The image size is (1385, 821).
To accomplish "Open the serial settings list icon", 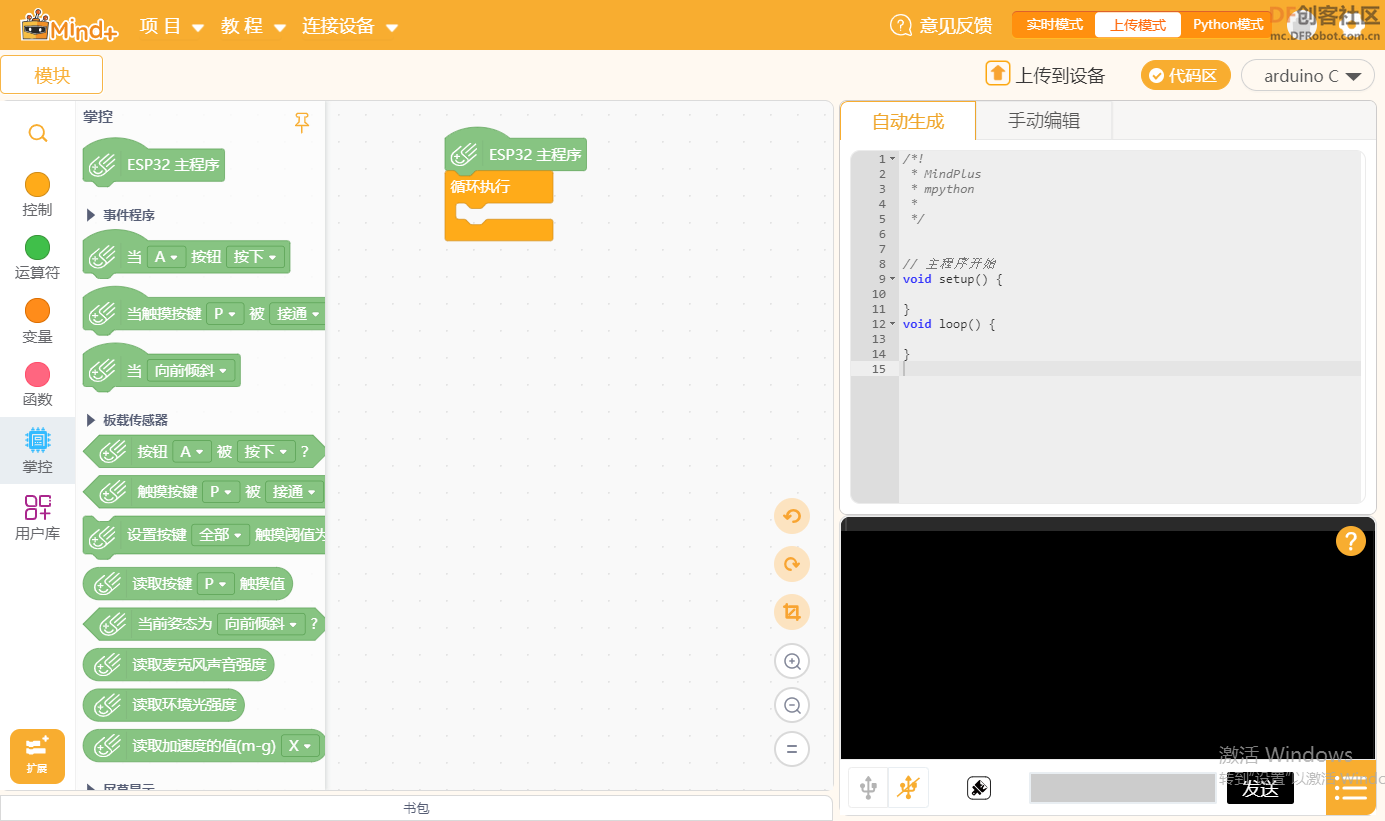I will click(x=1350, y=790).
